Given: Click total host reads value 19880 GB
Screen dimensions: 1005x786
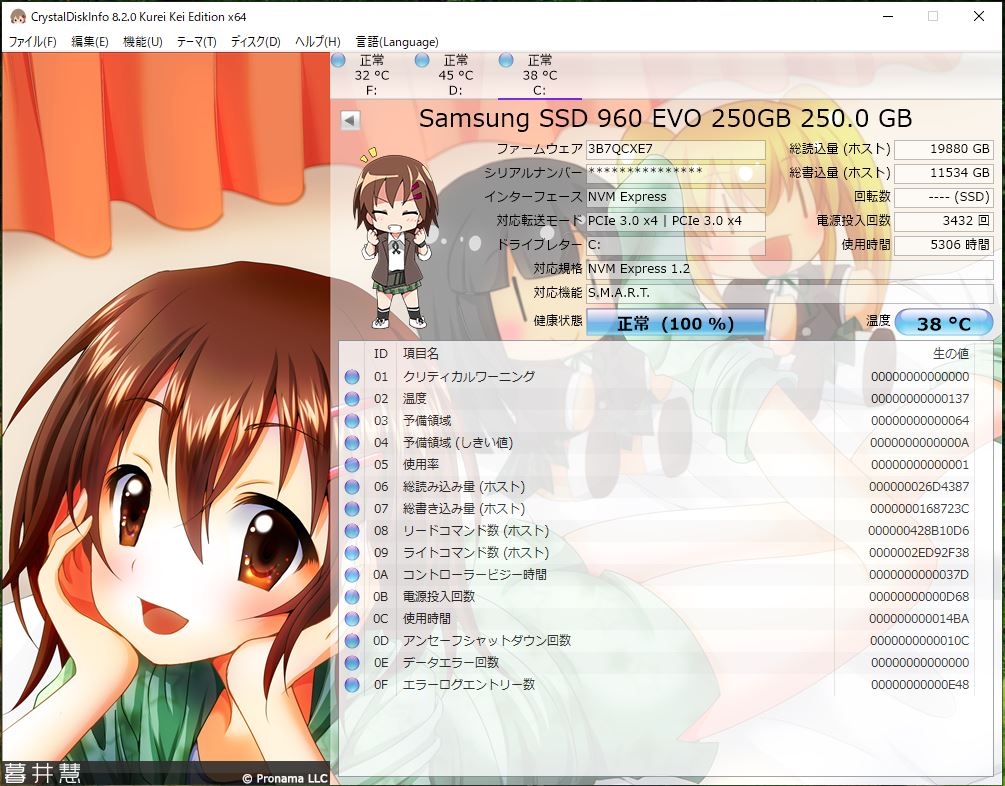Looking at the screenshot, I should (943, 149).
